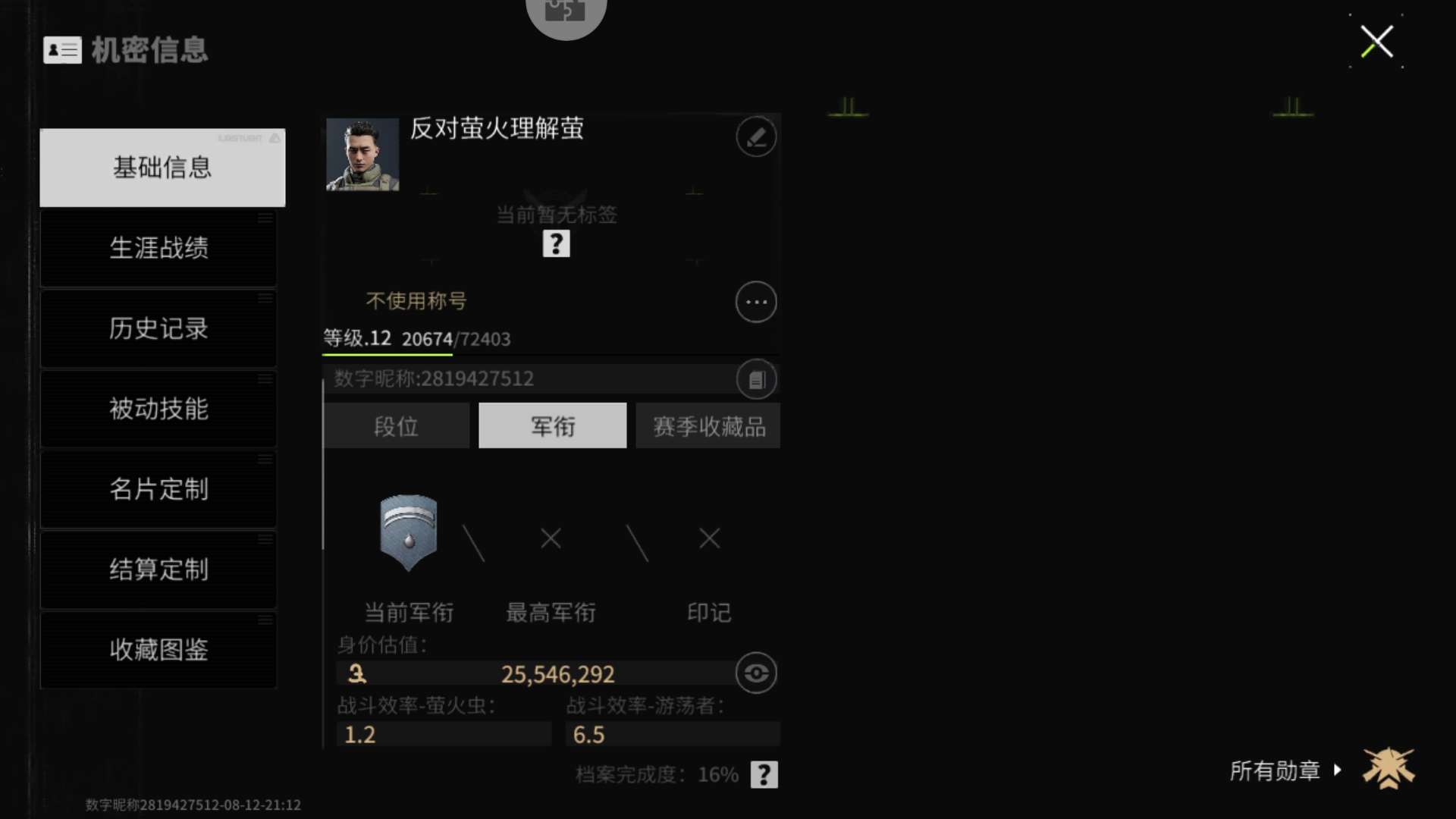Open the 赛季收藏品 tab
Viewport: 1456px width, 819px height.
(x=708, y=425)
